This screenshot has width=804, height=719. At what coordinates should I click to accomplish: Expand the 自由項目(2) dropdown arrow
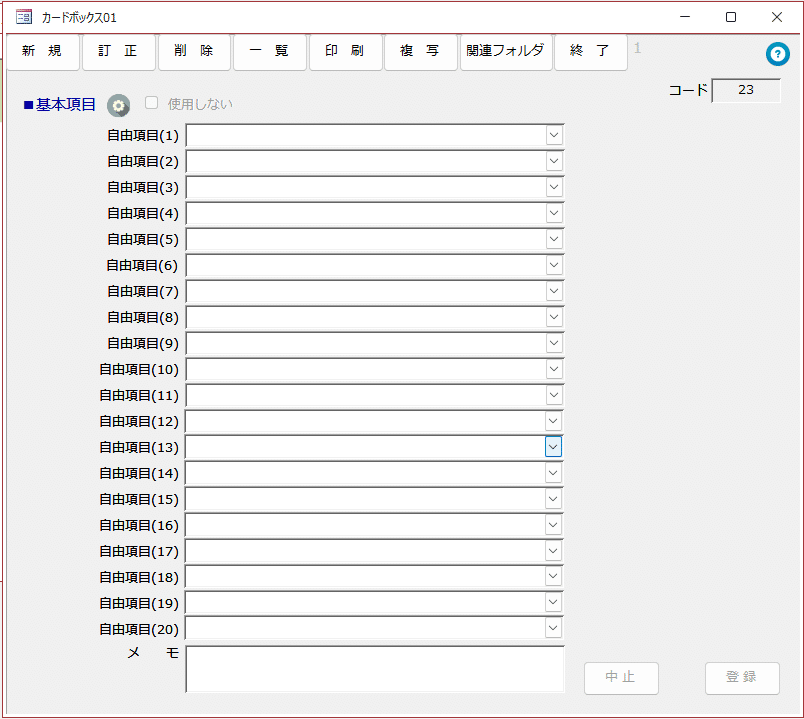point(554,162)
